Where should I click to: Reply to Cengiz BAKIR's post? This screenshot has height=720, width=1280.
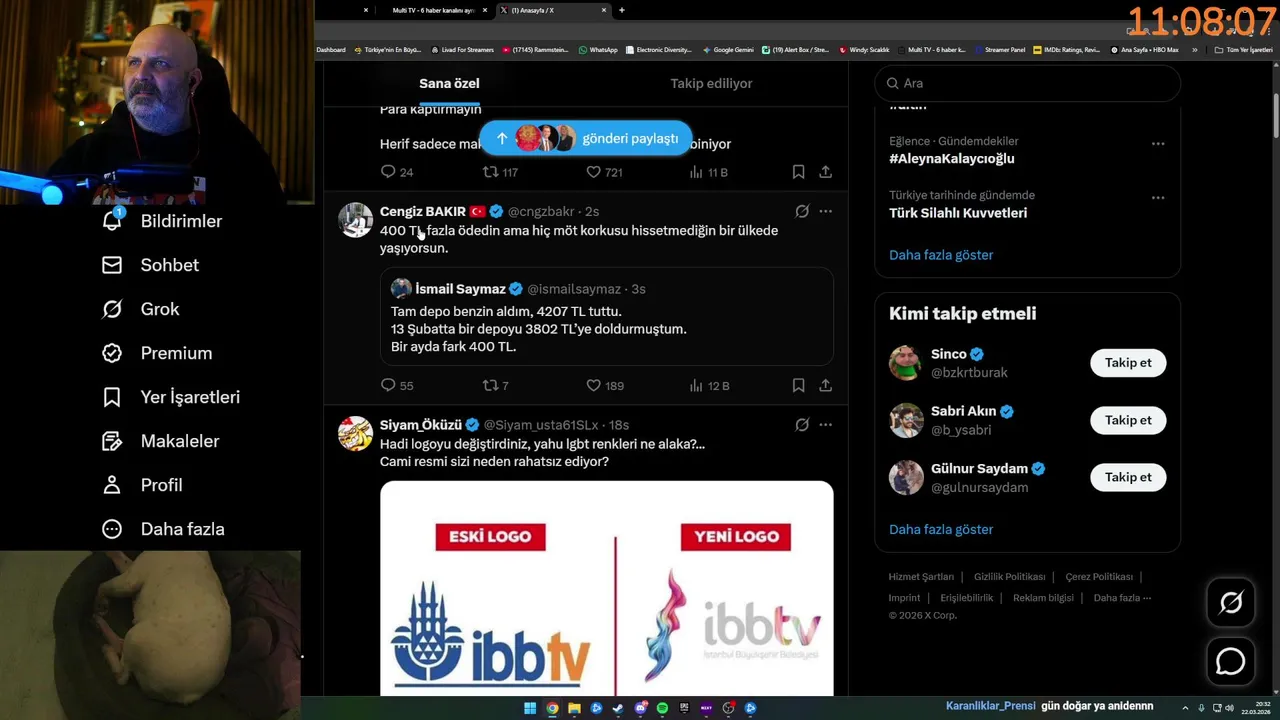point(397,385)
